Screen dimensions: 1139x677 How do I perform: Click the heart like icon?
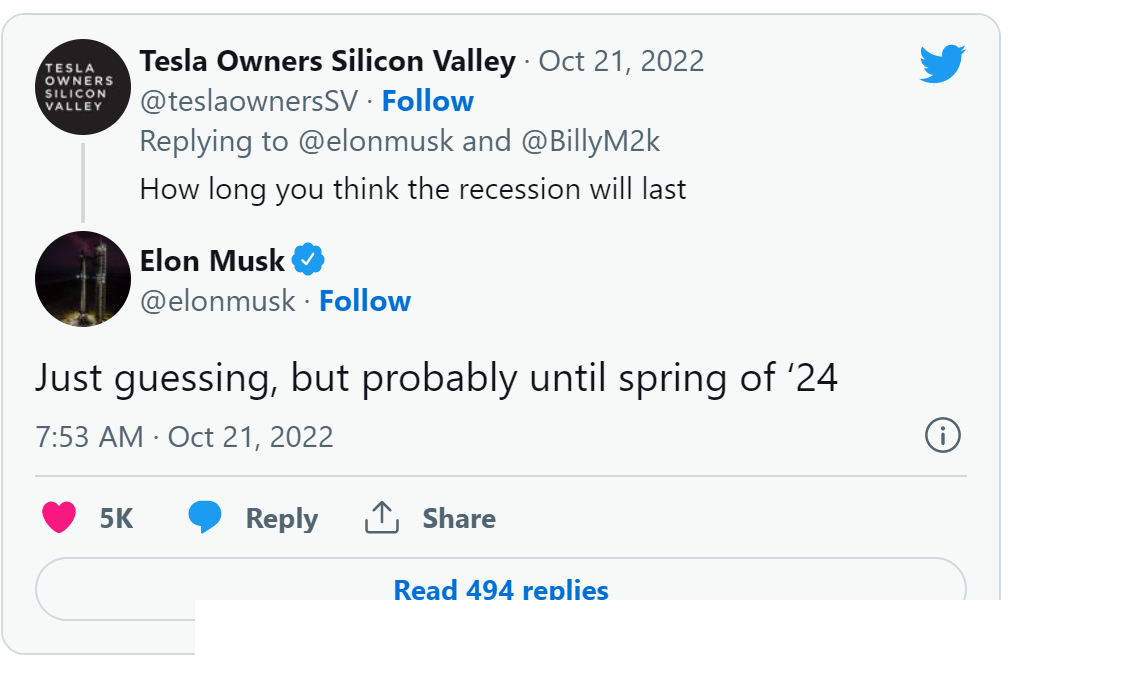click(x=59, y=518)
